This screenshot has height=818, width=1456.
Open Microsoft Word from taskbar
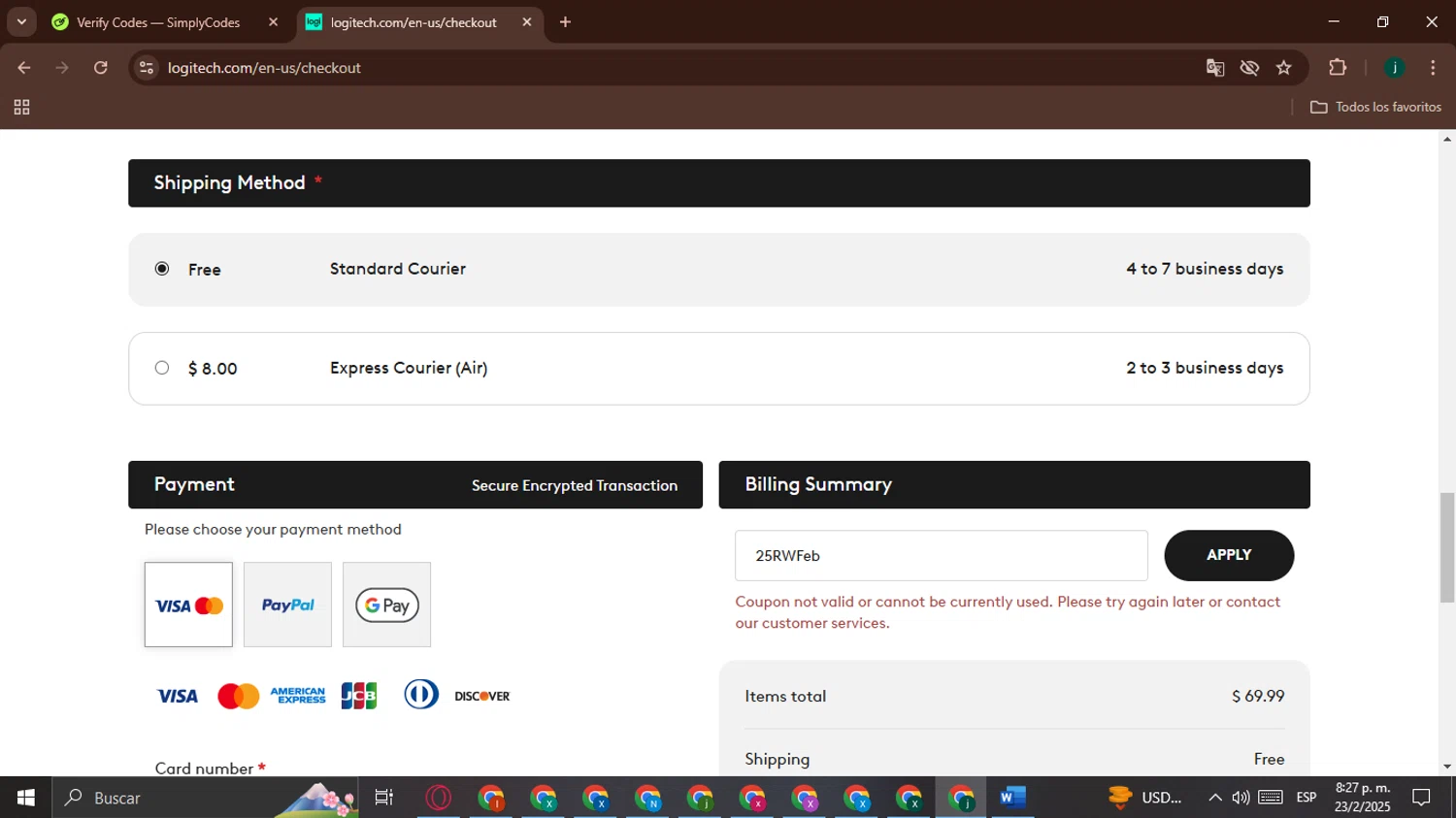click(1012, 798)
